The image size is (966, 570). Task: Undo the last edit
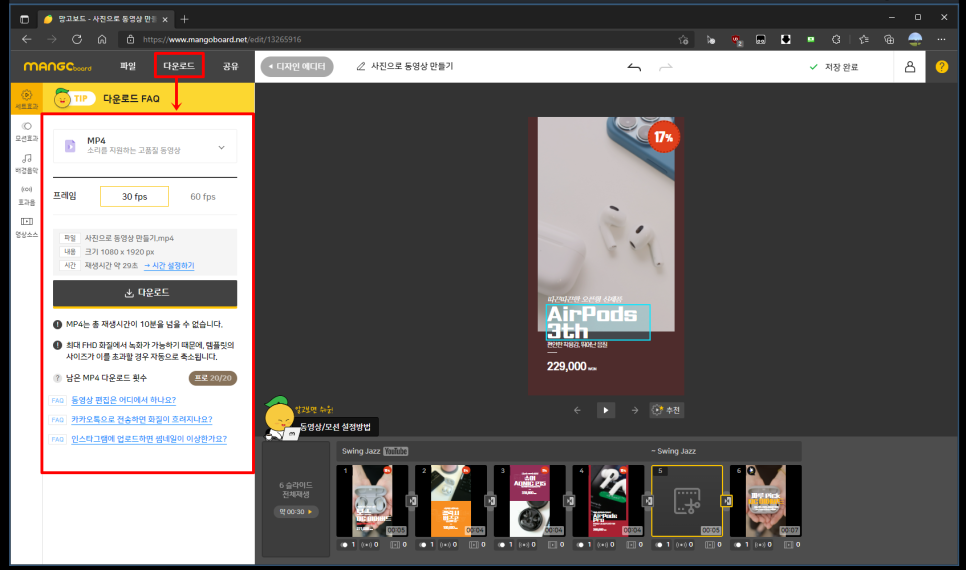[x=634, y=67]
